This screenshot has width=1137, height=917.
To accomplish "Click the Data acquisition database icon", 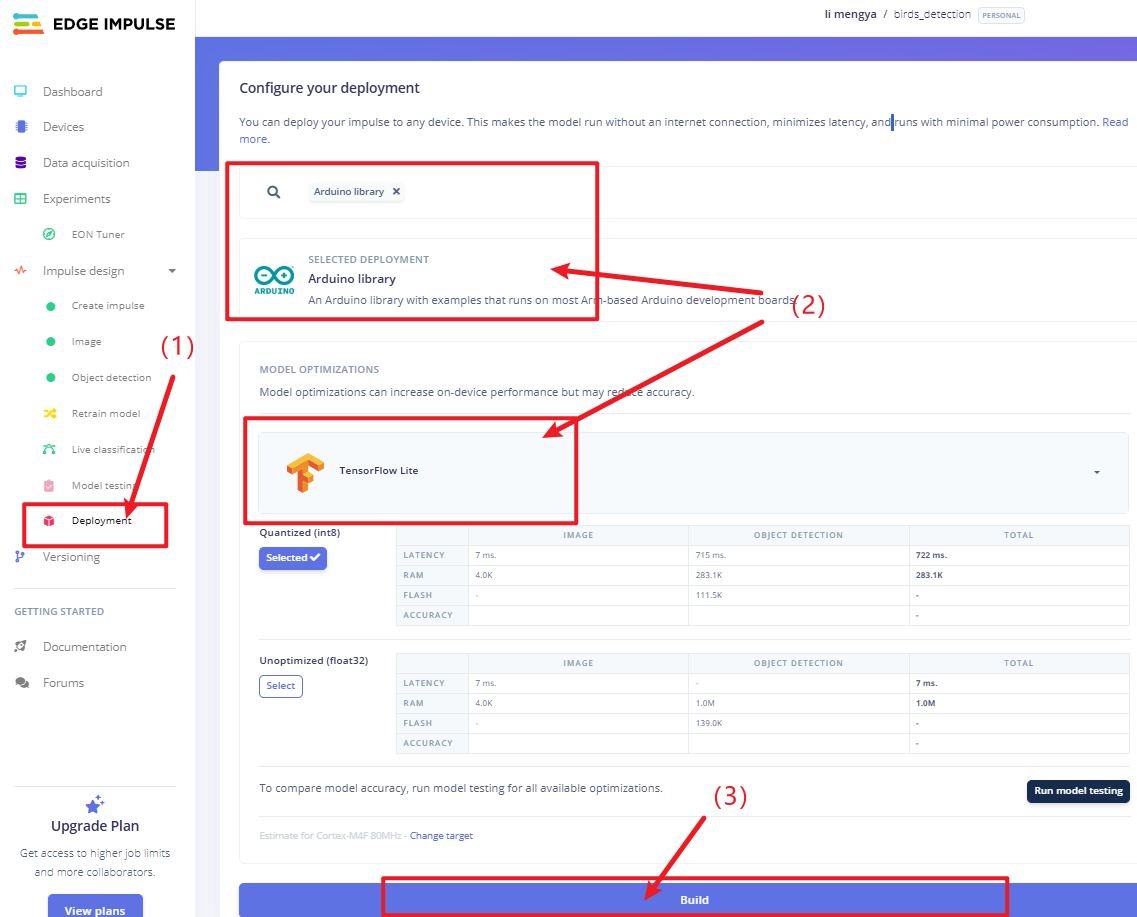I will (21, 162).
